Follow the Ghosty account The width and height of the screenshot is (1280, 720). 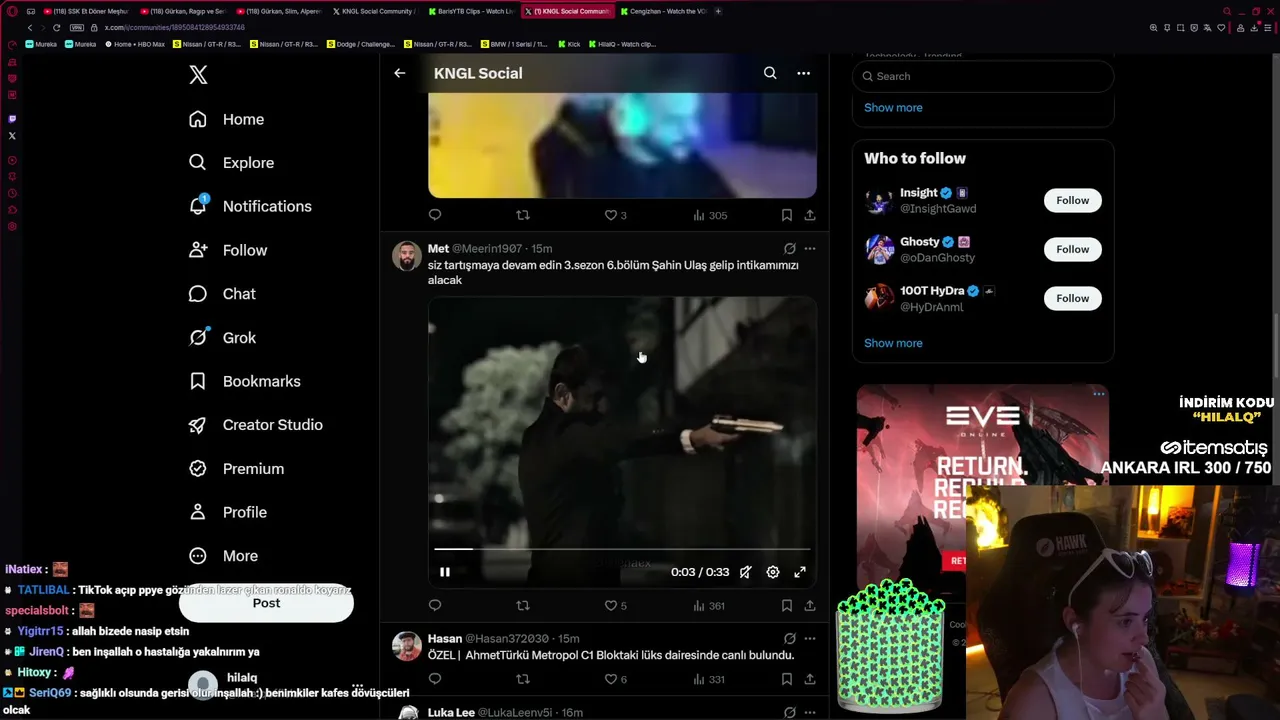click(1072, 249)
